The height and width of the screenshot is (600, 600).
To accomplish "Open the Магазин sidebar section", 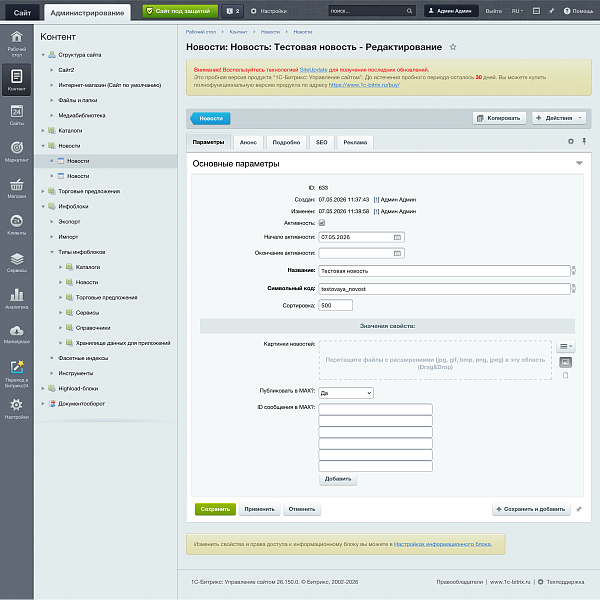I will pyautogui.click(x=17, y=188).
